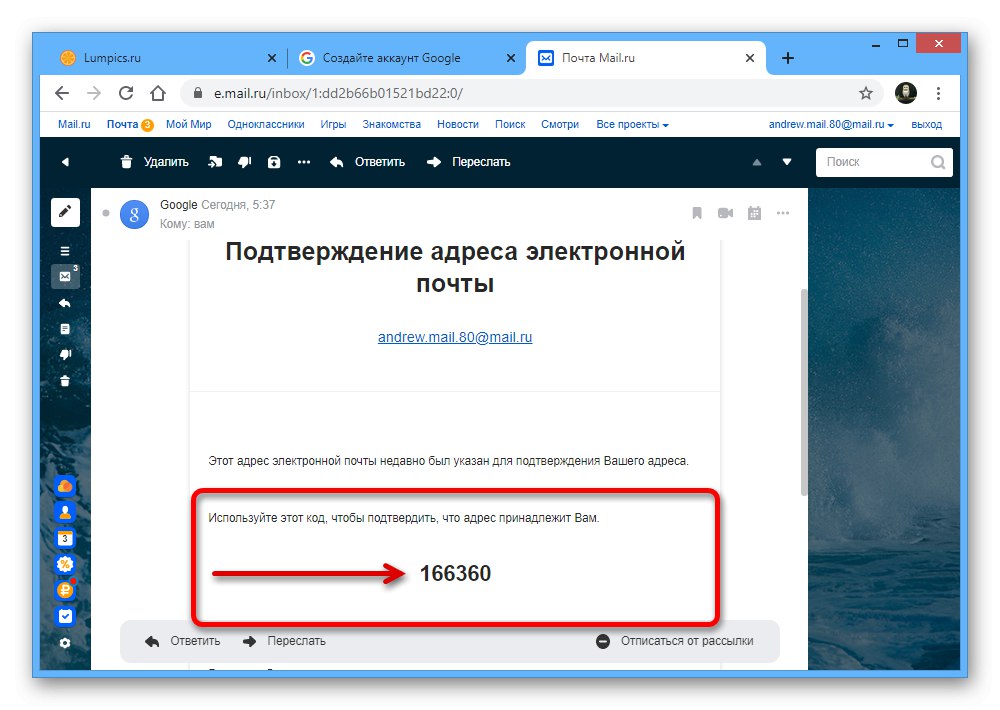Click the message vertical scrollbar
The height and width of the screenshot is (710, 1000).
[804, 392]
